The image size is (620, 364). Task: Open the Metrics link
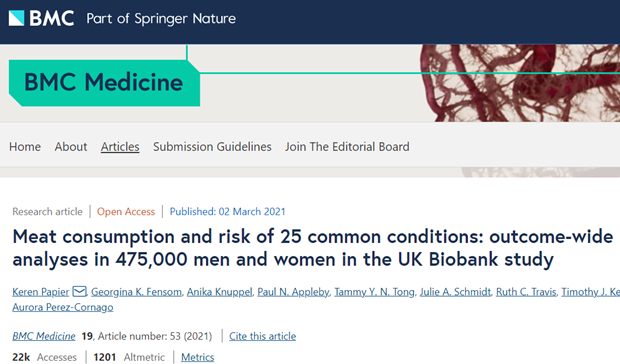(197, 357)
